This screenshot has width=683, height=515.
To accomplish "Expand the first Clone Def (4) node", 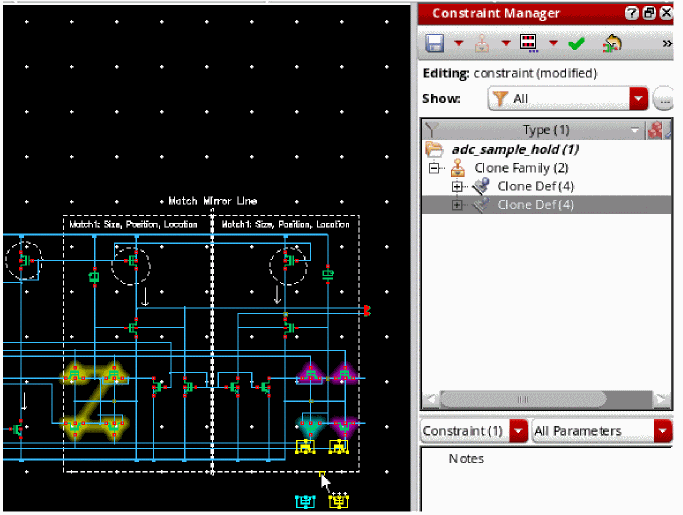I will 458,186.
